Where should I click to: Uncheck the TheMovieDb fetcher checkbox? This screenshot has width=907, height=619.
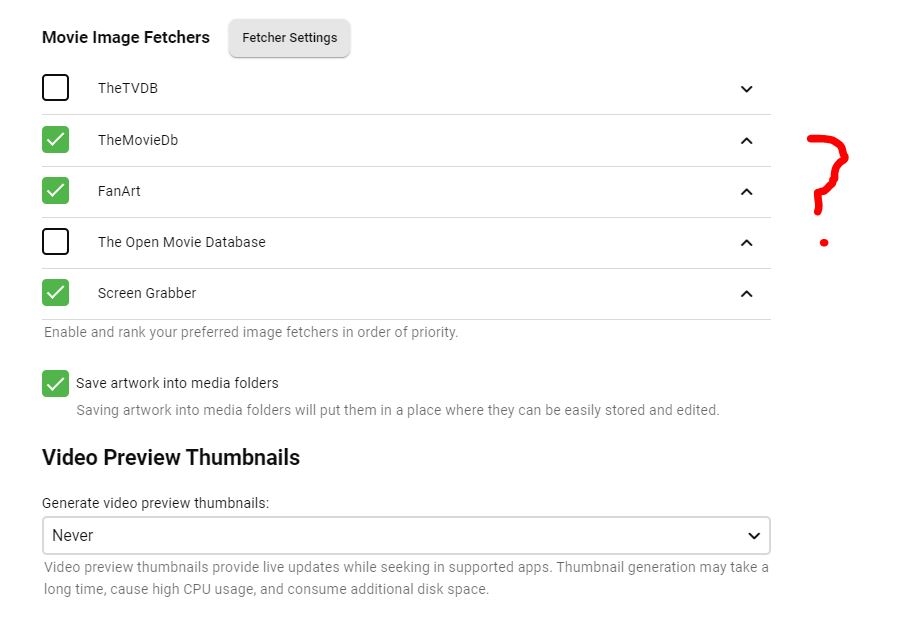click(56, 140)
